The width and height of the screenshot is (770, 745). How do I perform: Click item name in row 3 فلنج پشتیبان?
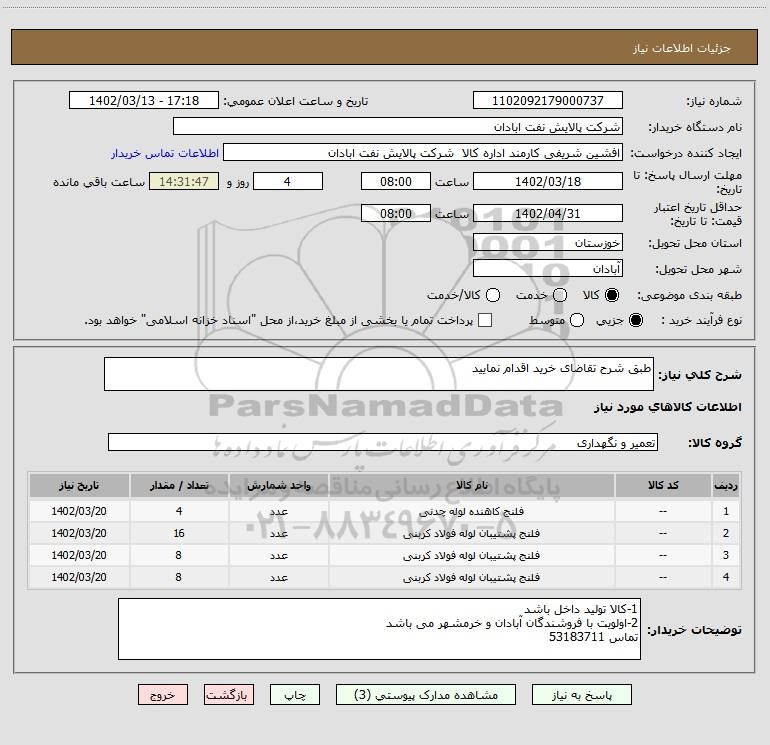[471, 555]
